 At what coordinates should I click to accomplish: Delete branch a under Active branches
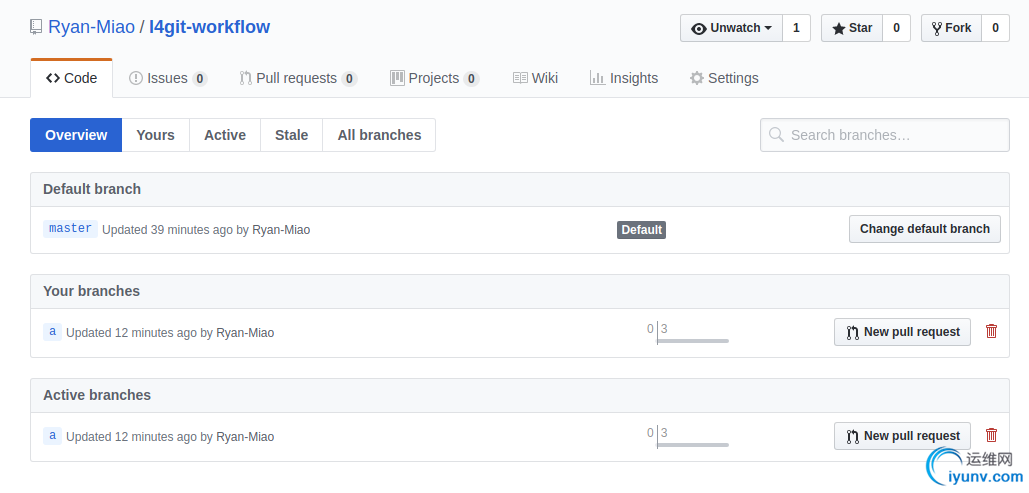click(x=991, y=435)
